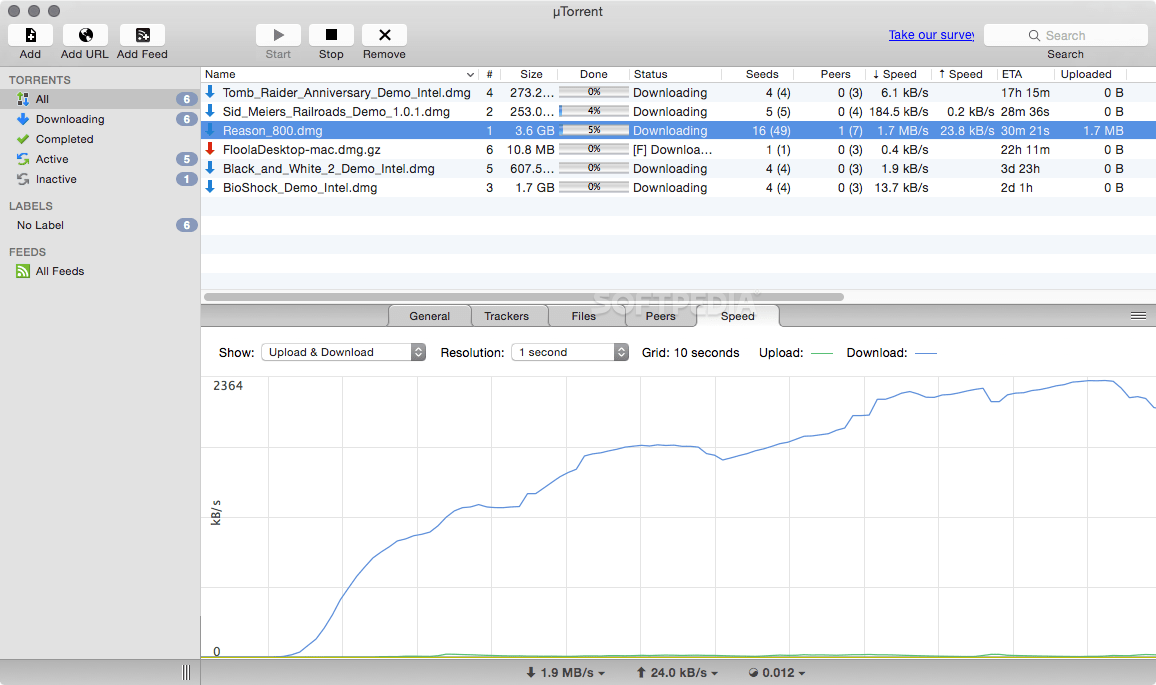The width and height of the screenshot is (1156, 685).
Task: Sort by the Status column header
Action: (x=675, y=74)
